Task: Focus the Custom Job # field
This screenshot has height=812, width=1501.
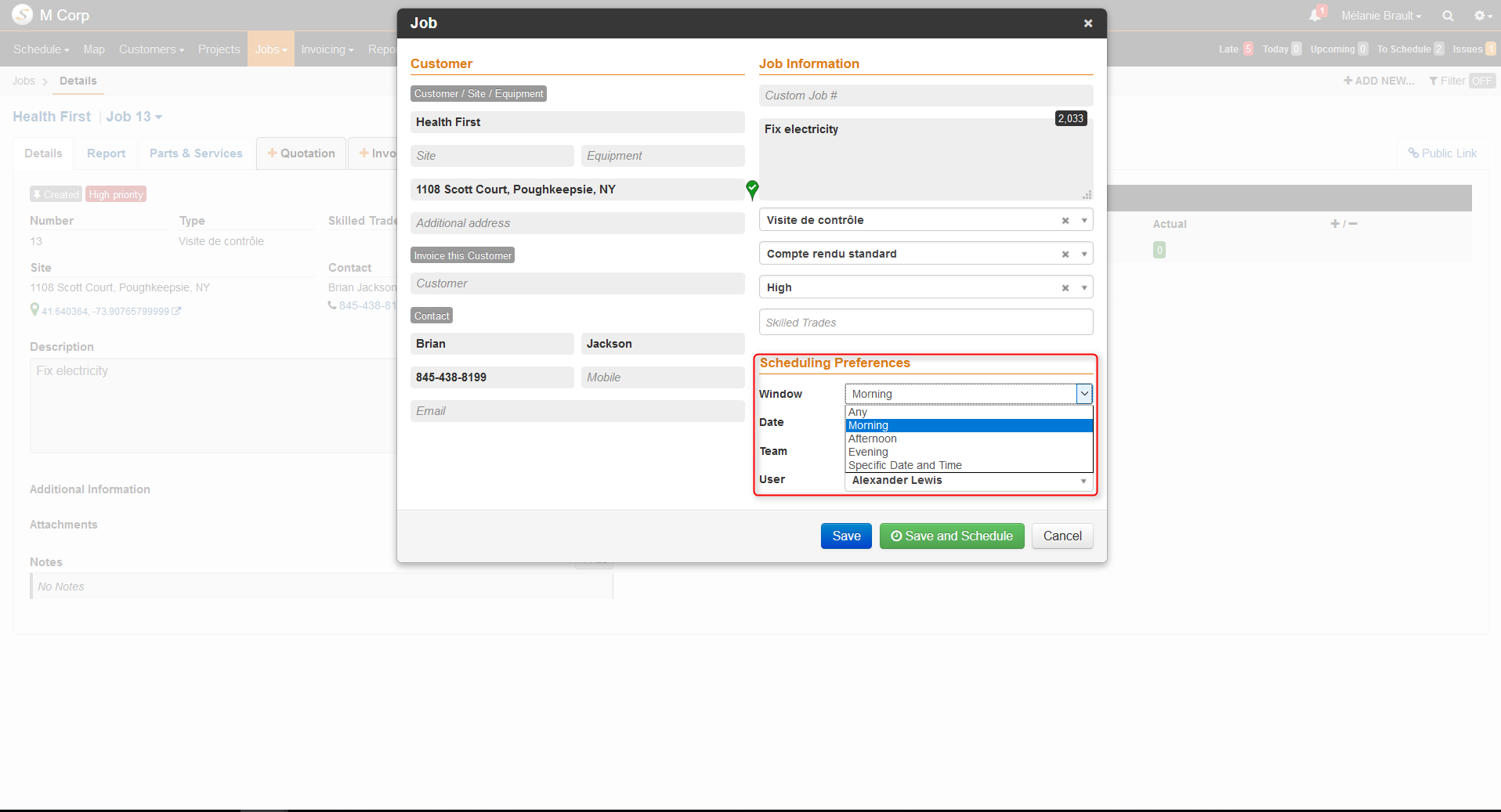Action: (926, 96)
